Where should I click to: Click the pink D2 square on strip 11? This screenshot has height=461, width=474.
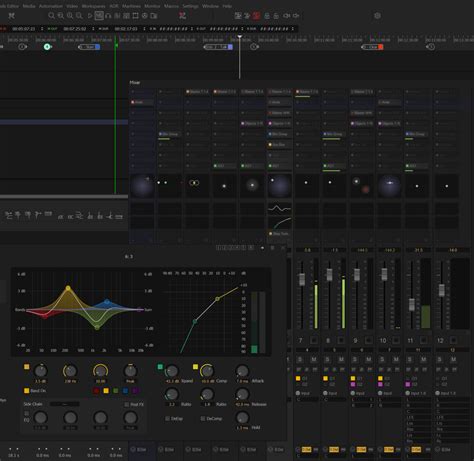click(x=408, y=384)
